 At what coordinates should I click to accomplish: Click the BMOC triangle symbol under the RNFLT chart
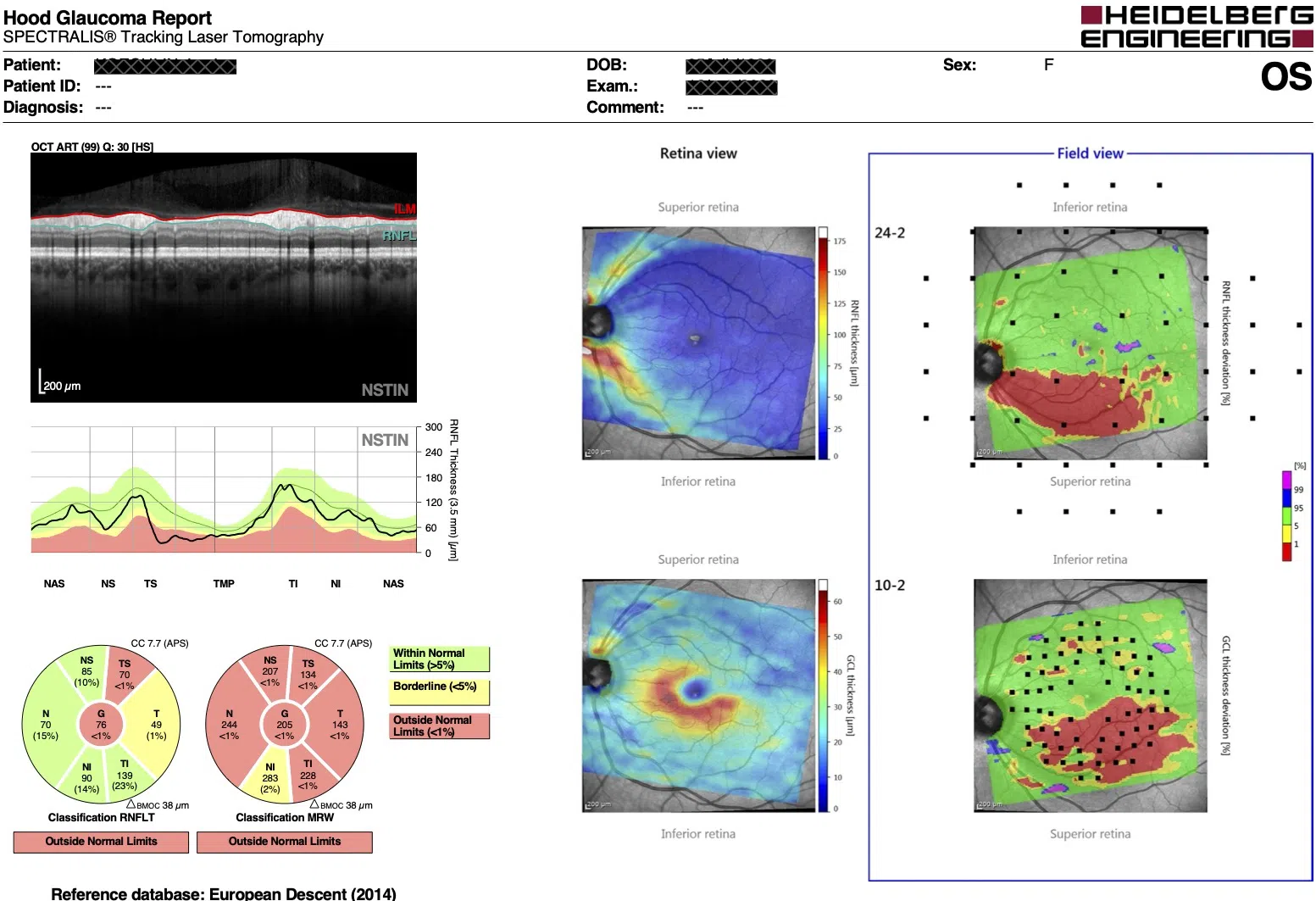point(131,804)
